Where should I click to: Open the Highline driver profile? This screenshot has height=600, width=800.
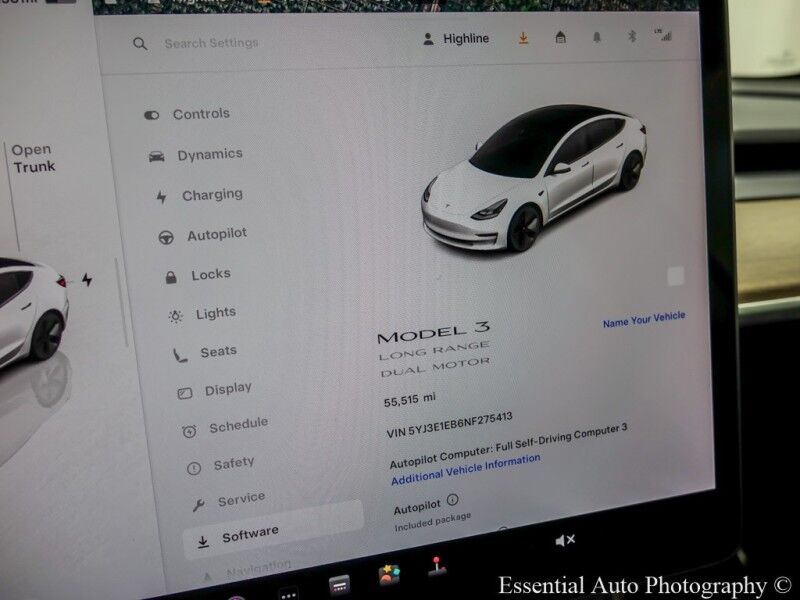coord(456,39)
